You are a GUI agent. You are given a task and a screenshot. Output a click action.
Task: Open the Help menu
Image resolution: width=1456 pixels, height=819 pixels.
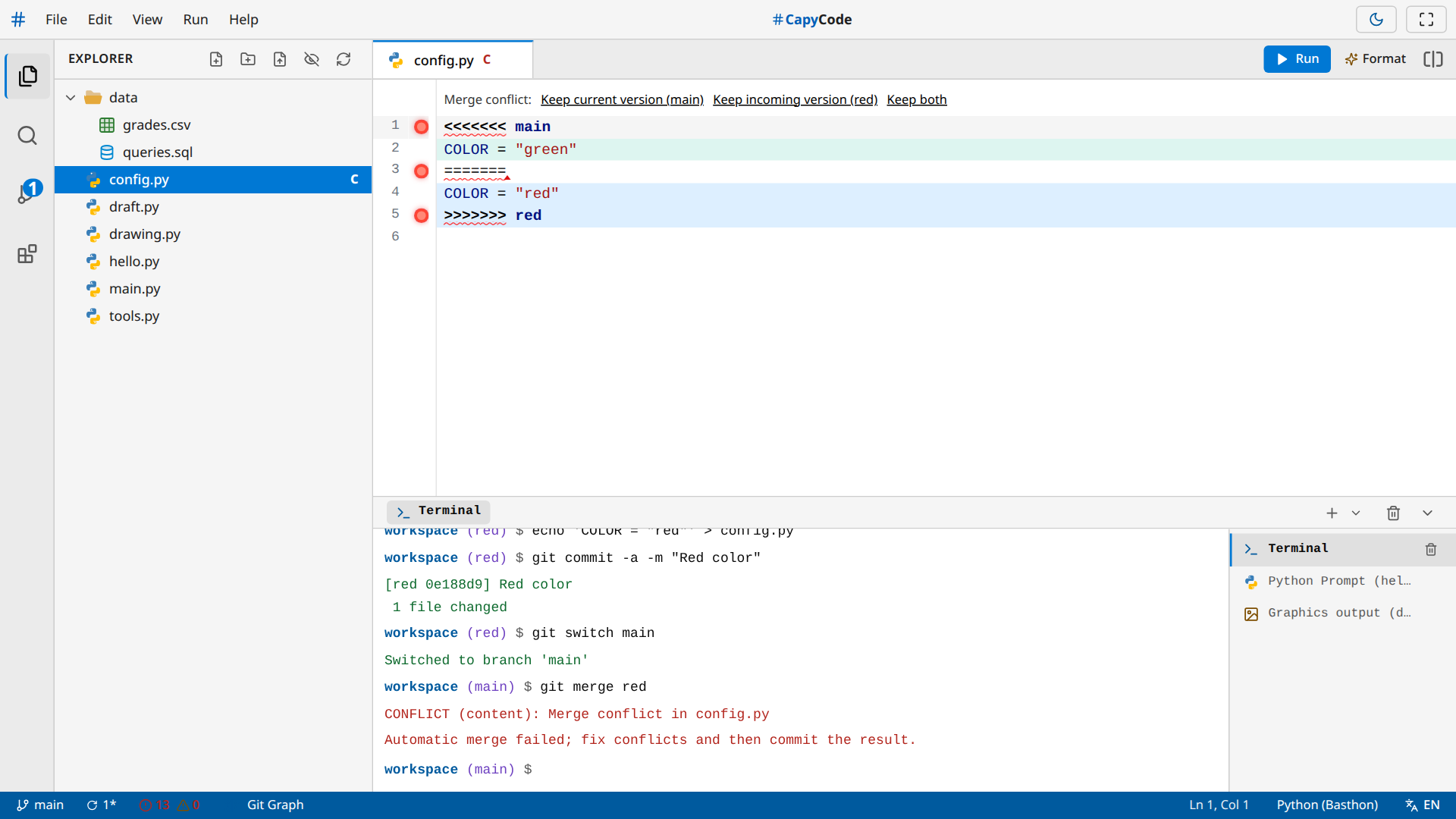click(x=243, y=20)
